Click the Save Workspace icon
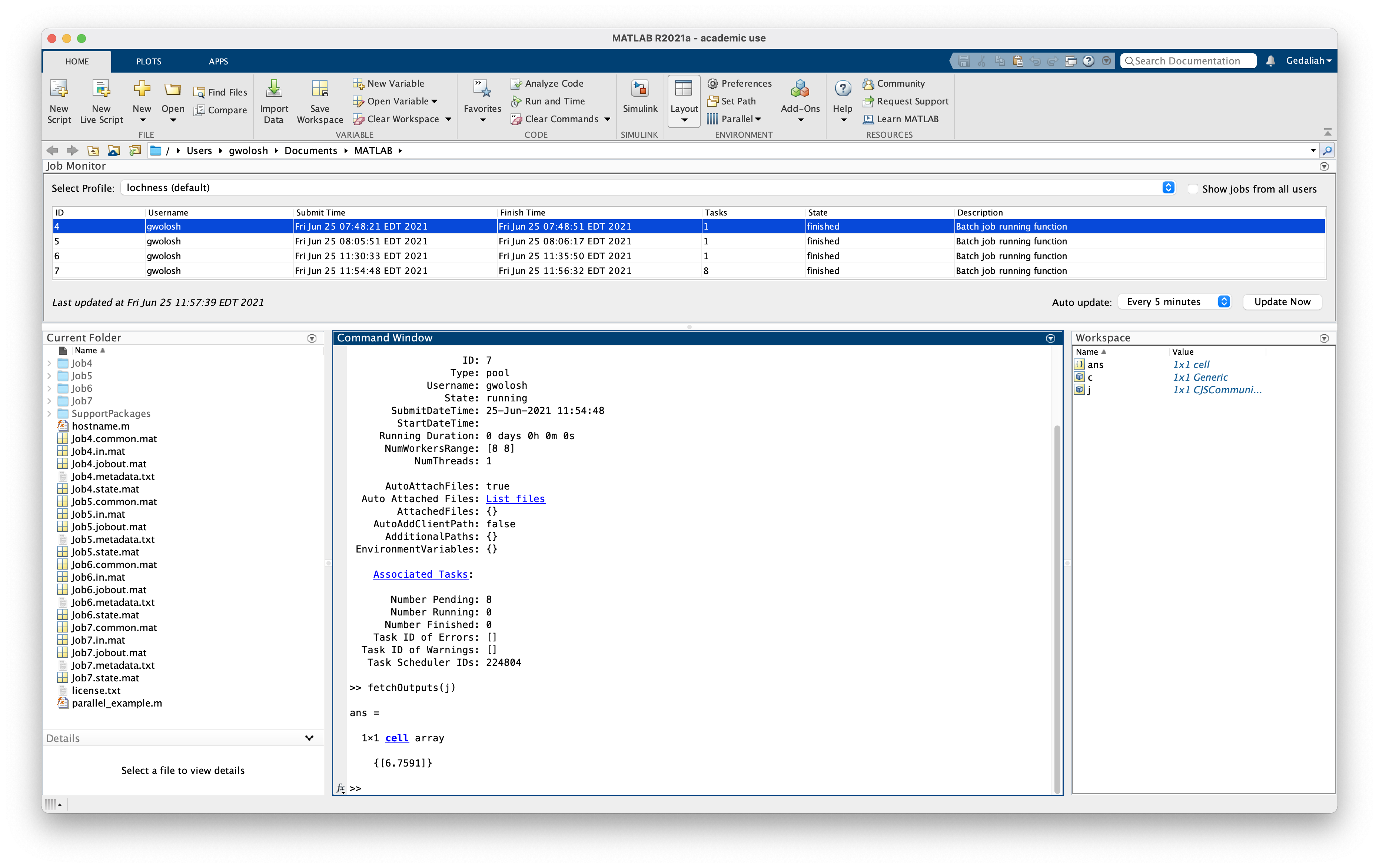This screenshot has height=868, width=1379. tap(319, 102)
